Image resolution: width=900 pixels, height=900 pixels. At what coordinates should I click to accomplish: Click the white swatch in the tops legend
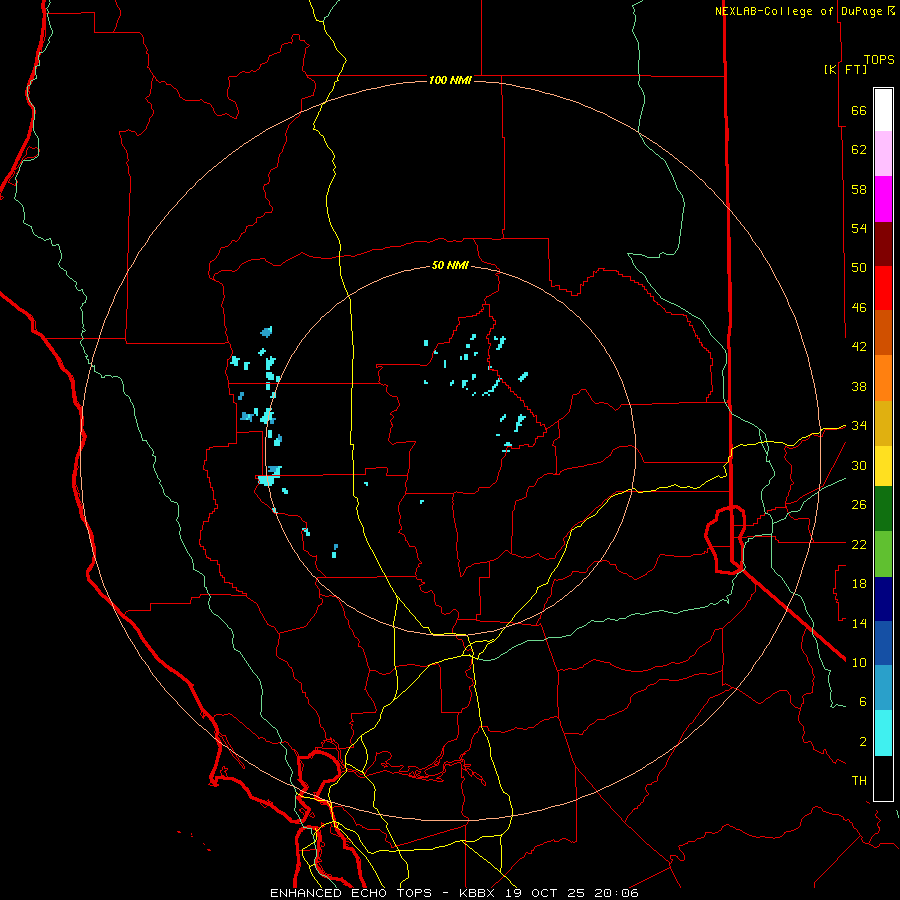coord(883,110)
